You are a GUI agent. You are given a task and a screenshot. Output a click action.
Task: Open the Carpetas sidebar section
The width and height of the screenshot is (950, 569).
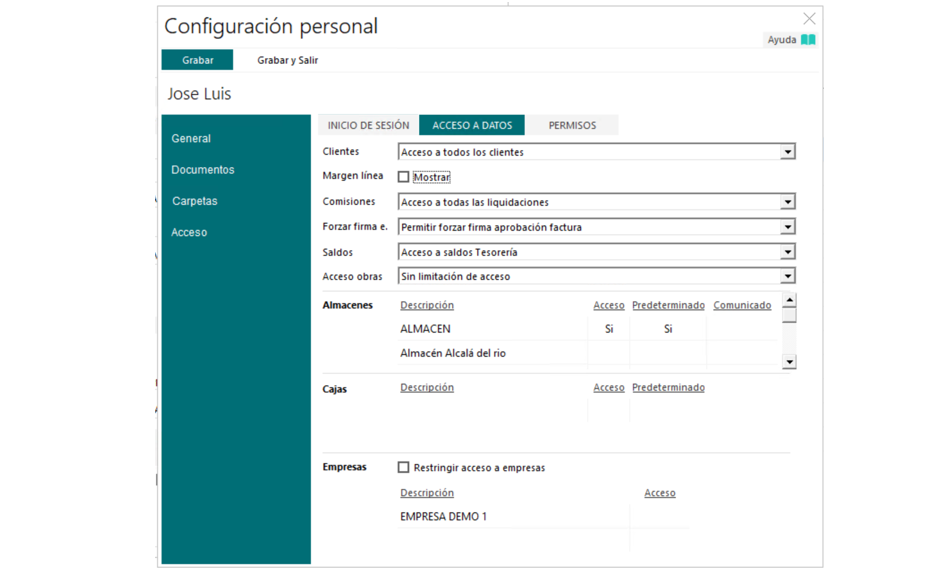[x=194, y=201]
